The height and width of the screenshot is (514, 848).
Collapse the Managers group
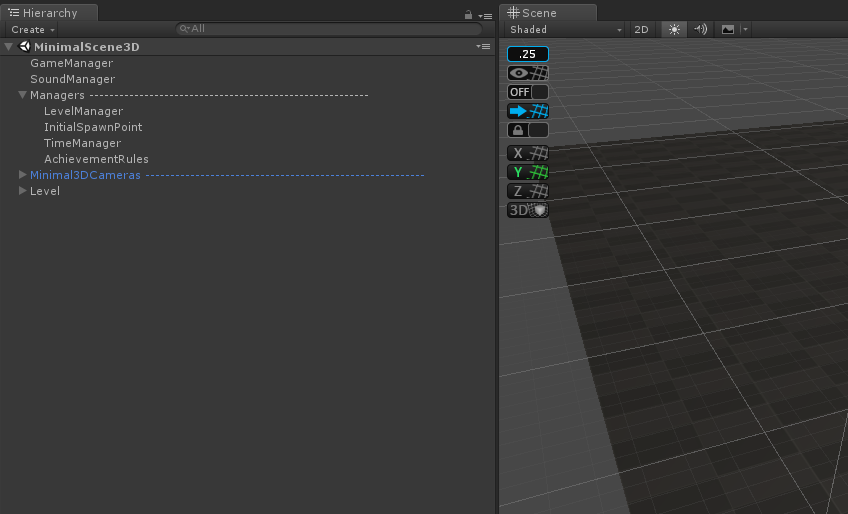tap(22, 95)
